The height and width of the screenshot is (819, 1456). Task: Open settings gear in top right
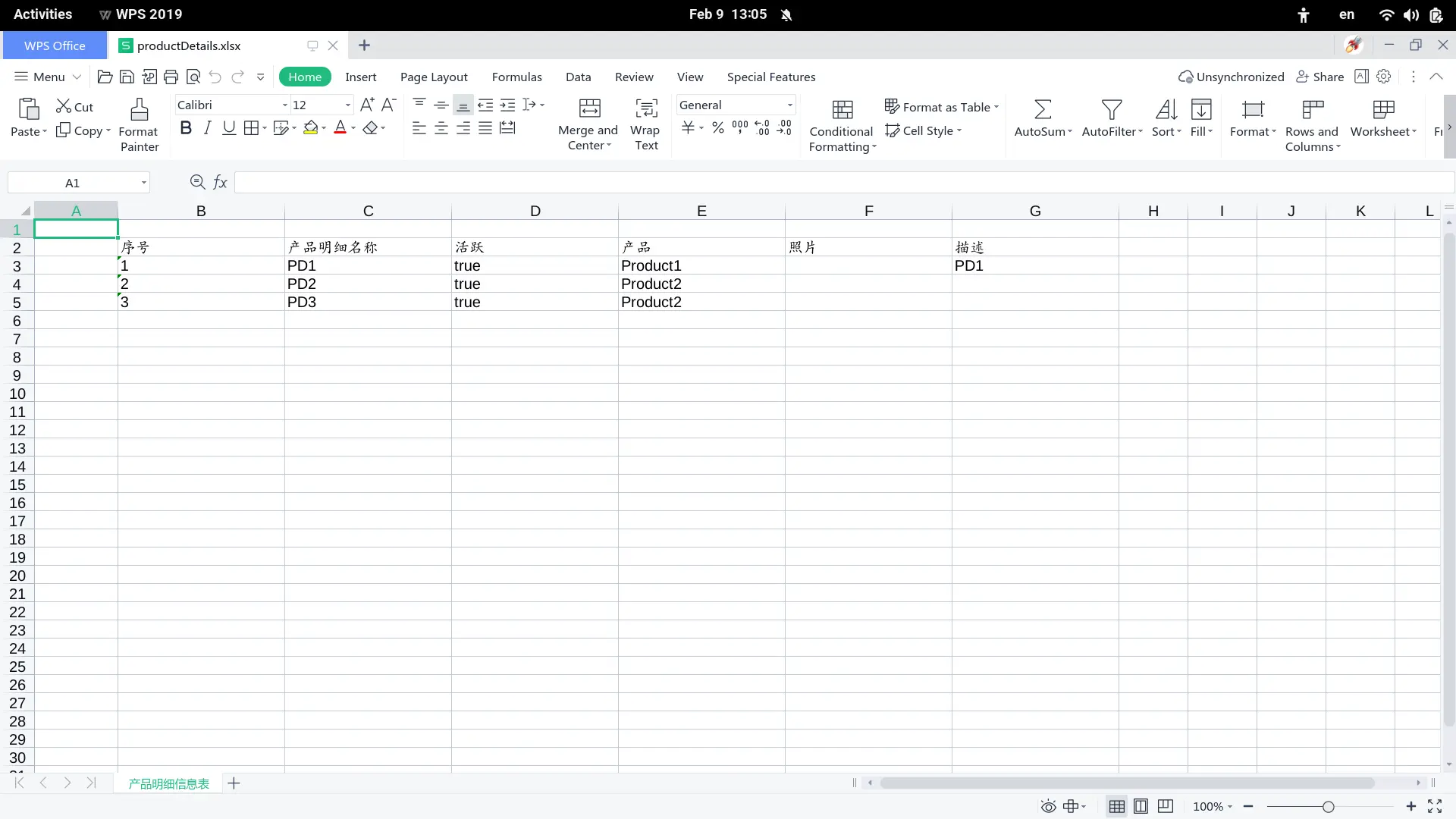tap(1384, 77)
